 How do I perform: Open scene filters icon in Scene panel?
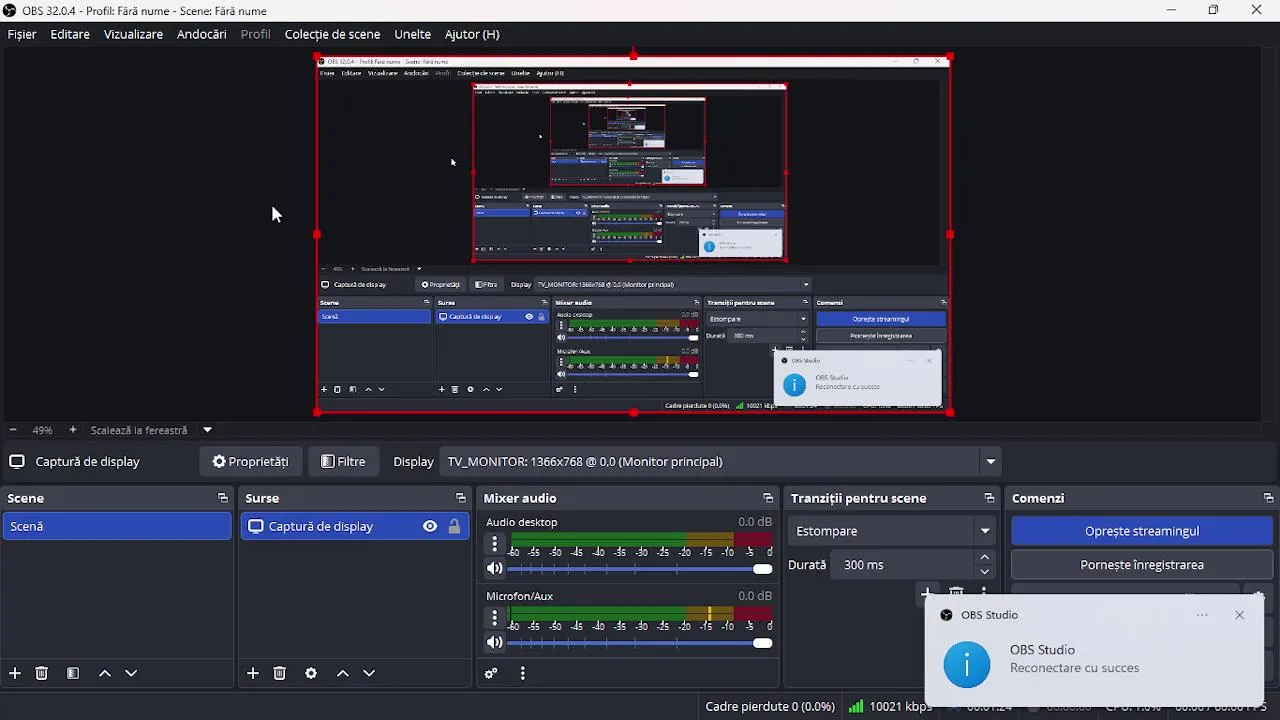pyautogui.click(x=73, y=673)
